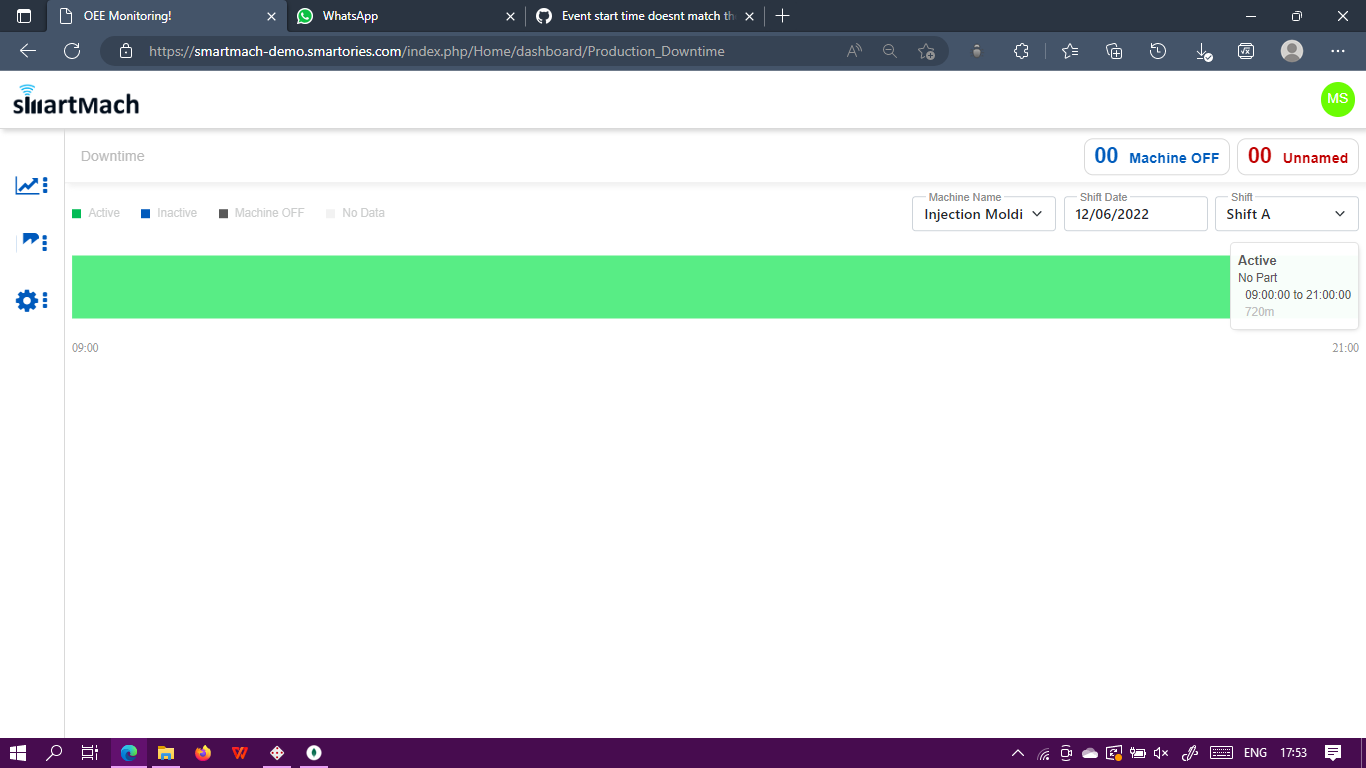The width and height of the screenshot is (1366, 768).
Task: Click the green Active color swatch
Action: (x=76, y=212)
